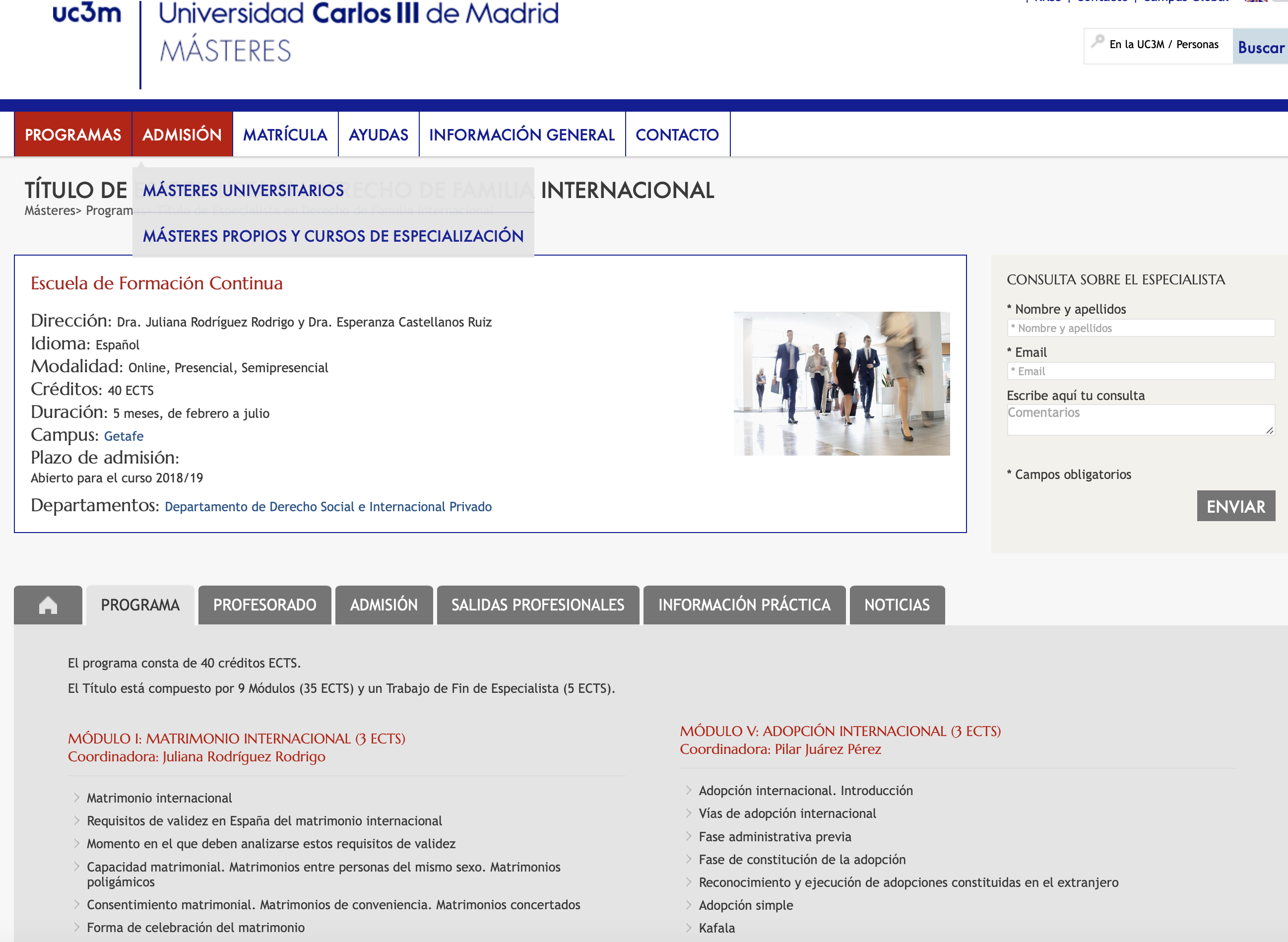Switch to the PROFESORADO tab
Image resolution: width=1288 pixels, height=942 pixels.
[264, 605]
